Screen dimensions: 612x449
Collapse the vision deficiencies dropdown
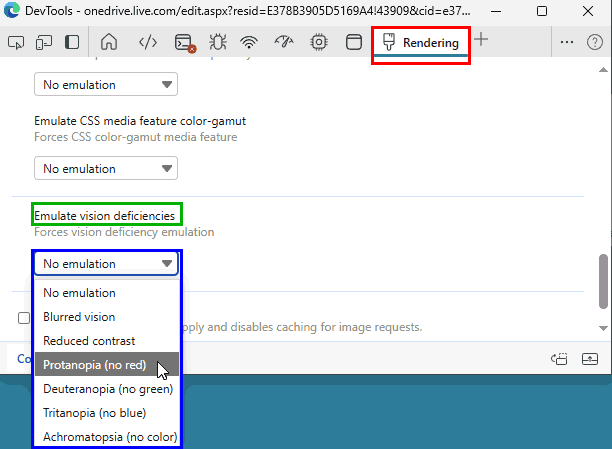[x=106, y=264]
